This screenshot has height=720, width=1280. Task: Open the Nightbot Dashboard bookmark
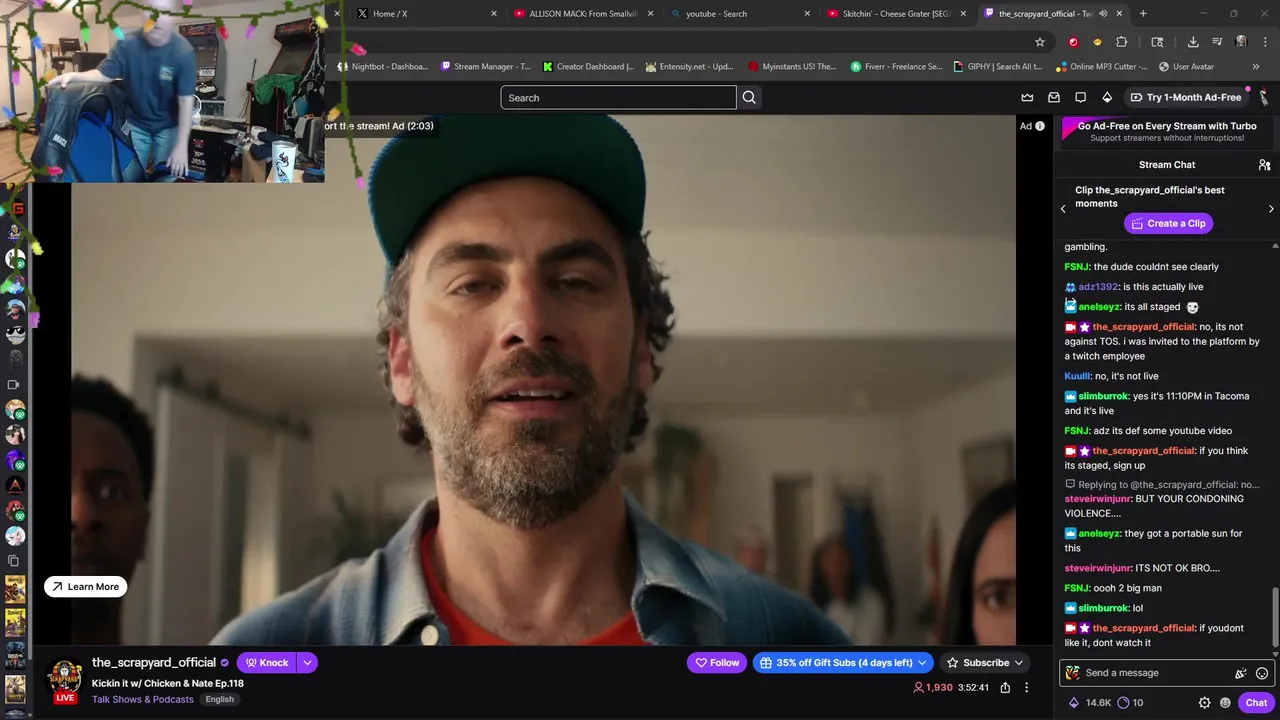[x=383, y=67]
